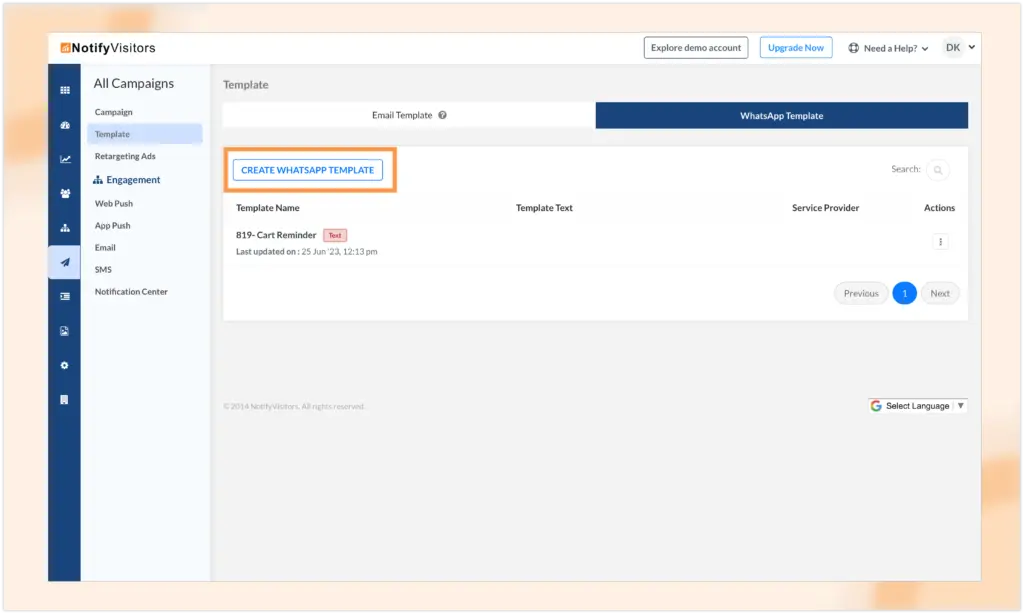Go to page 1 in pagination

click(x=904, y=293)
